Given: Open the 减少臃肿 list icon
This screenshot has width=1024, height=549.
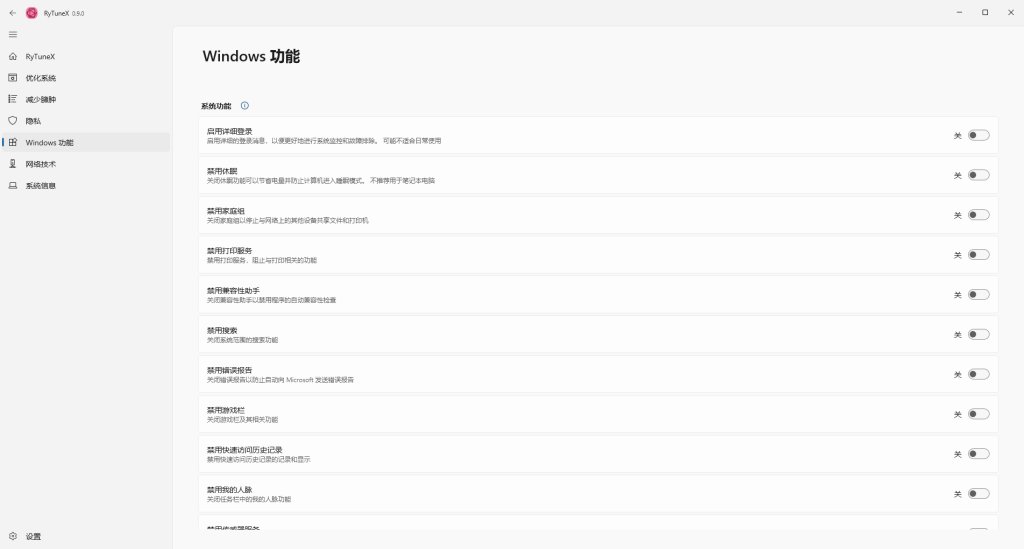Looking at the screenshot, I should point(12,99).
